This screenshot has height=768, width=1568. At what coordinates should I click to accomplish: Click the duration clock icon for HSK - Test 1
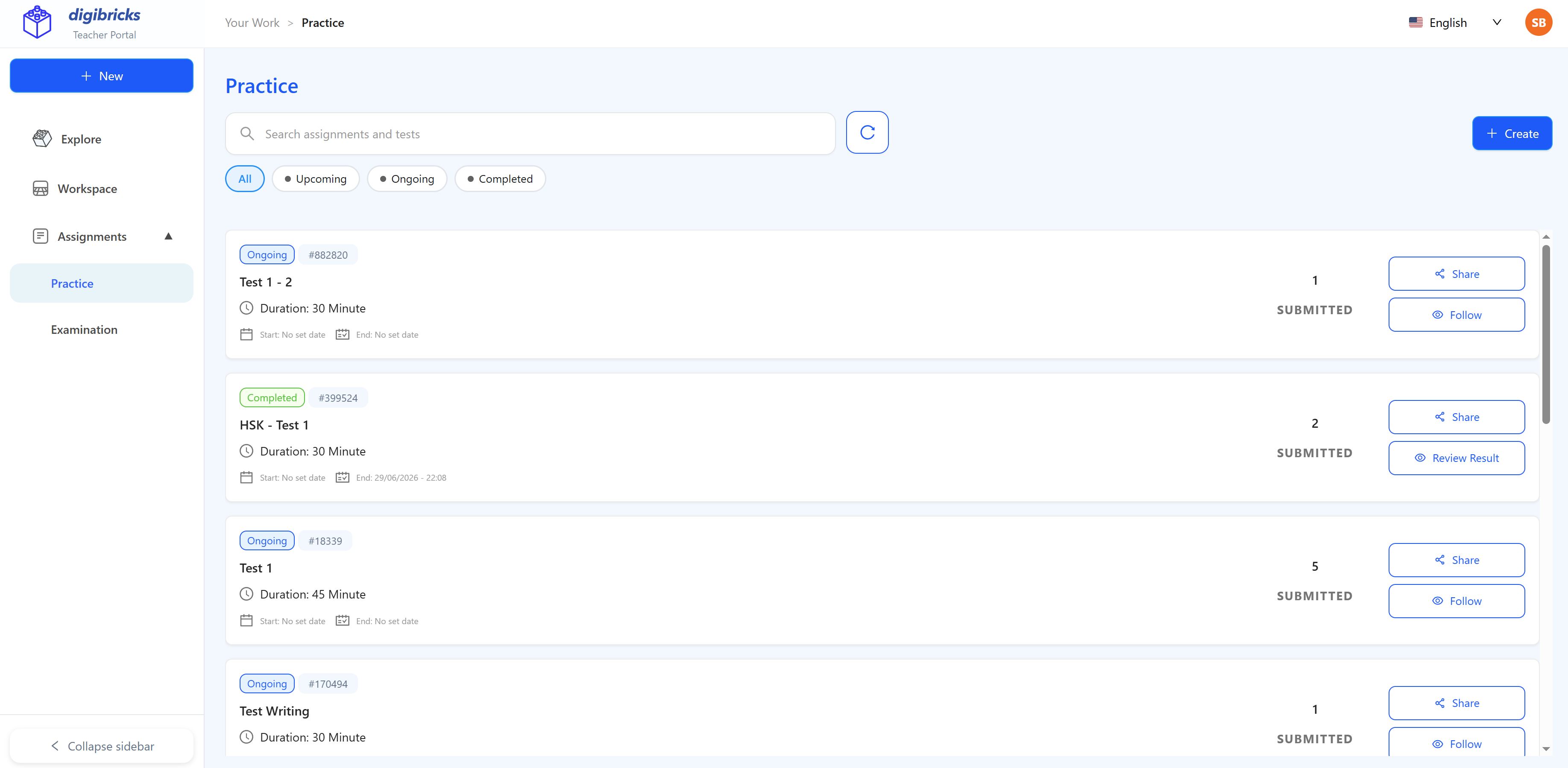(246, 451)
